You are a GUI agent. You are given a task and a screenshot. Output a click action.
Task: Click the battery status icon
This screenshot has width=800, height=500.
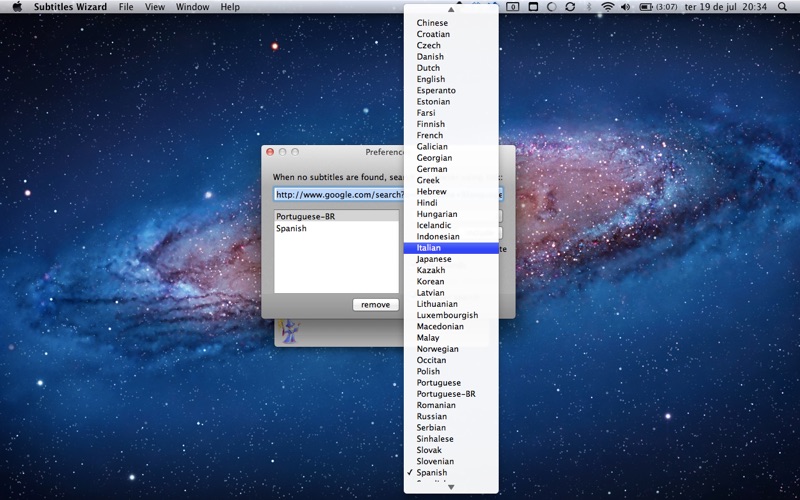pos(646,7)
